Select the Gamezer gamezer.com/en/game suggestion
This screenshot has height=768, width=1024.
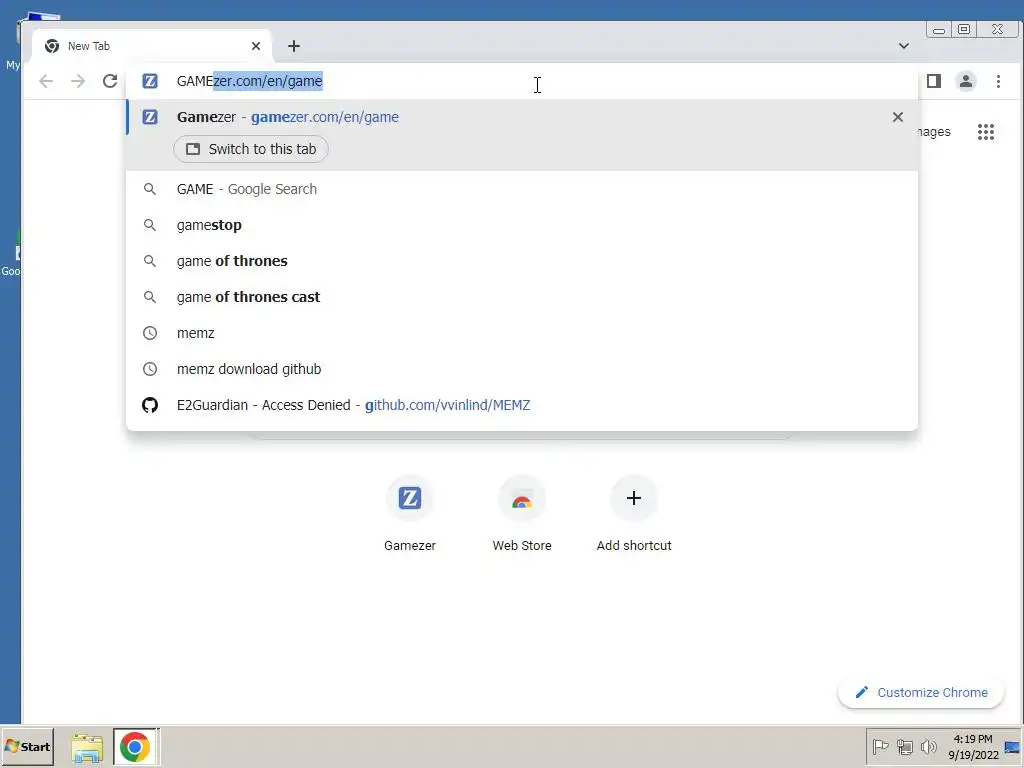522,117
